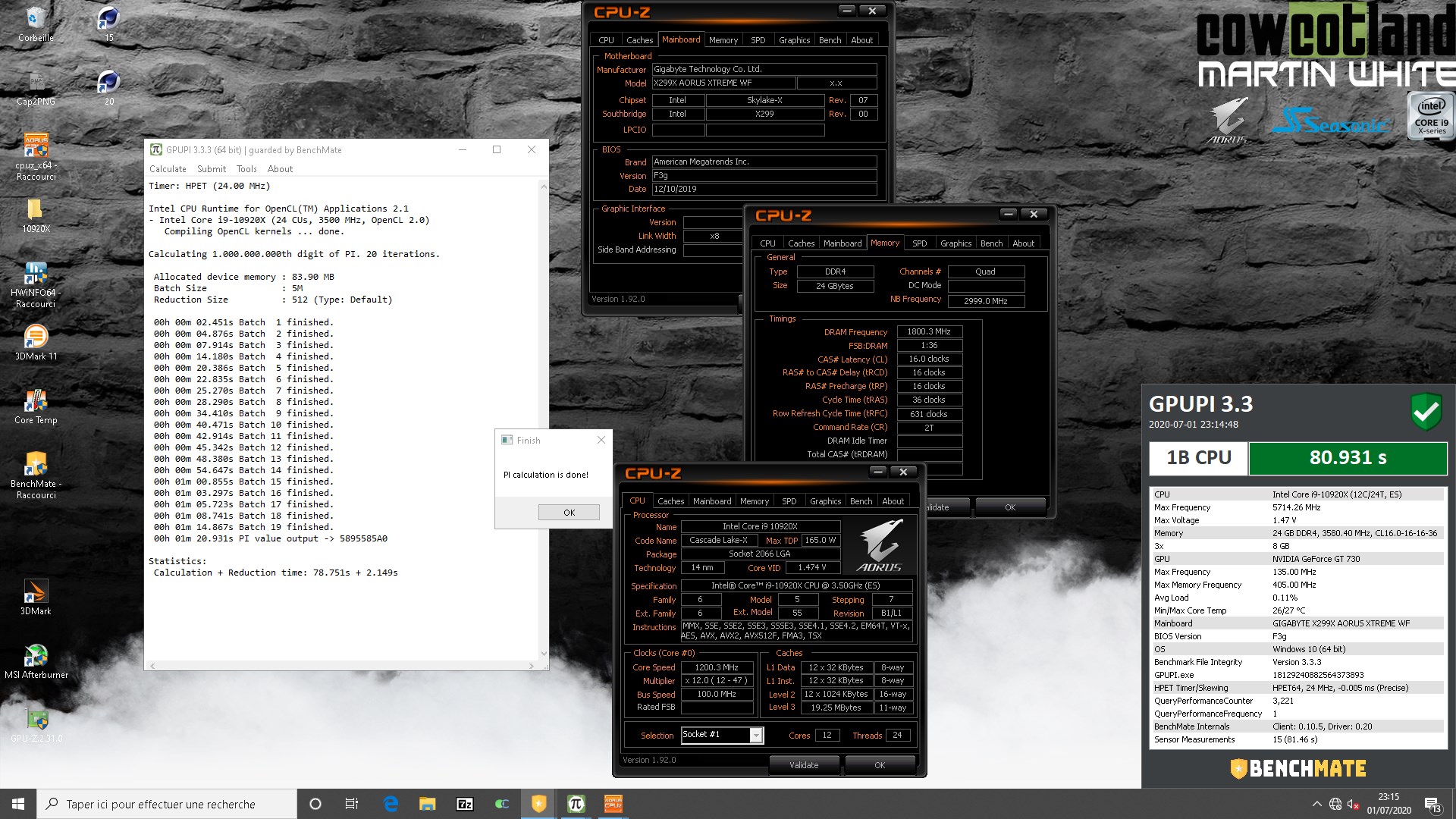This screenshot has height=819, width=1456.
Task: Open the Tools menu in GPUPI
Action: click(246, 169)
